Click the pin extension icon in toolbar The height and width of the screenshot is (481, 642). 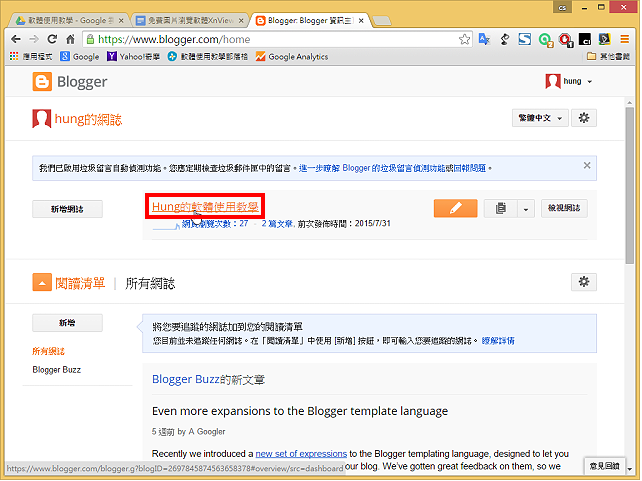(x=504, y=39)
